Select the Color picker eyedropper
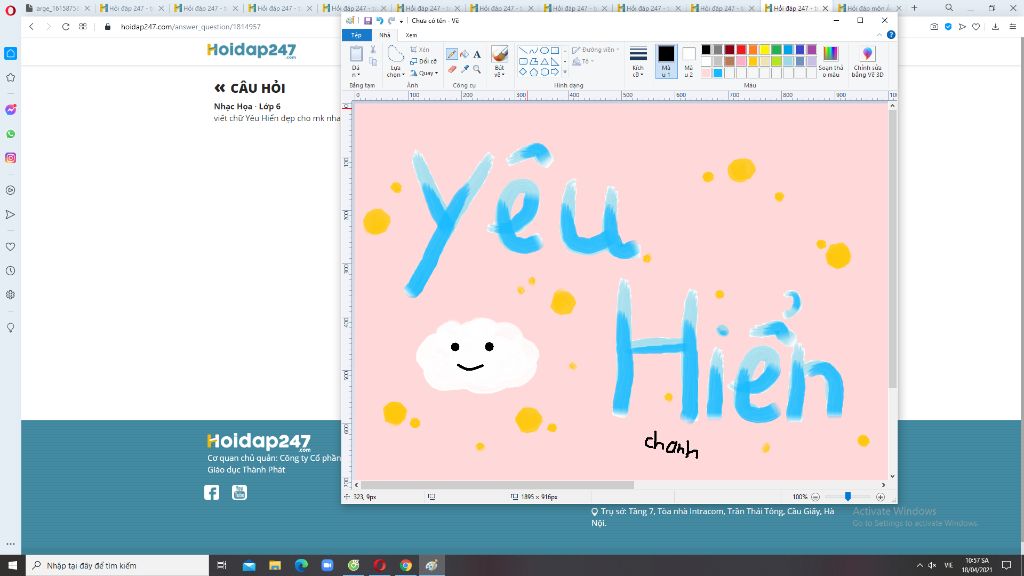Image resolution: width=1024 pixels, height=576 pixels. 464,69
